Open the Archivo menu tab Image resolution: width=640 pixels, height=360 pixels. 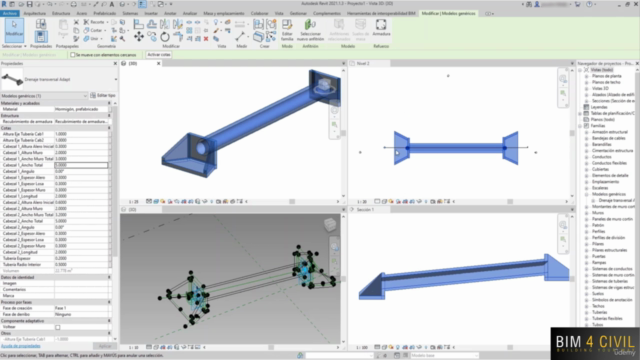point(9,13)
